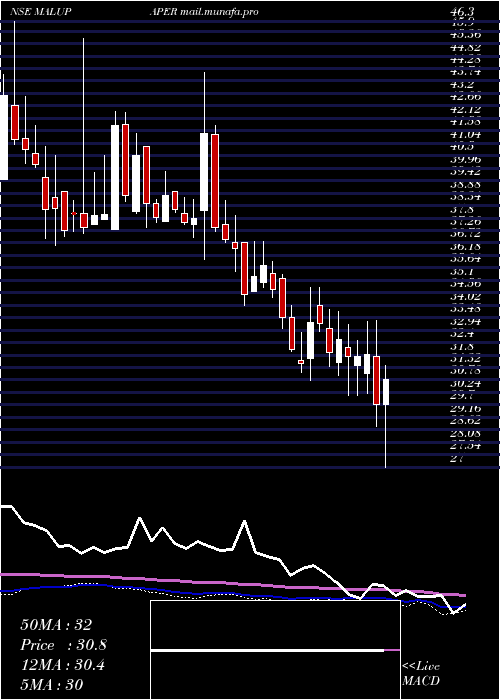This screenshot has height=700, width=500.
Task: Click the 5MA : 30 indicator text
Action: click(x=51, y=684)
